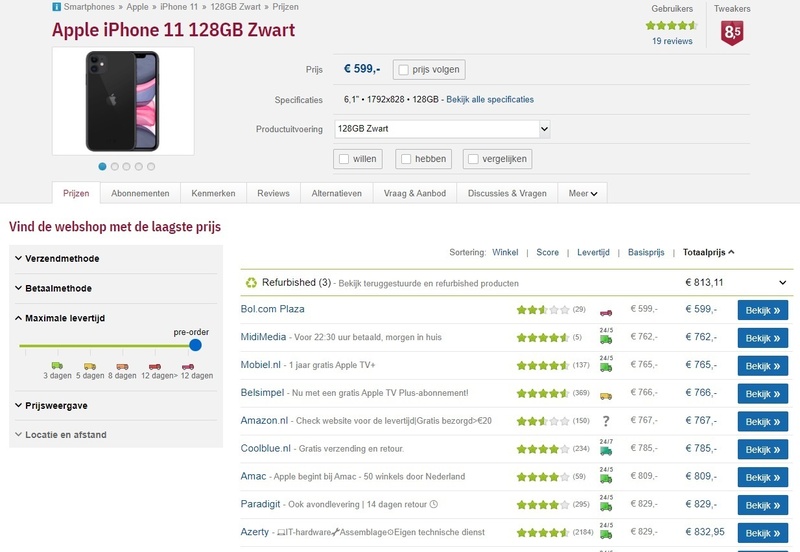This screenshot has height=552, width=800.
Task: Click the clock icon after Paradigit description
Action: (x=434, y=504)
